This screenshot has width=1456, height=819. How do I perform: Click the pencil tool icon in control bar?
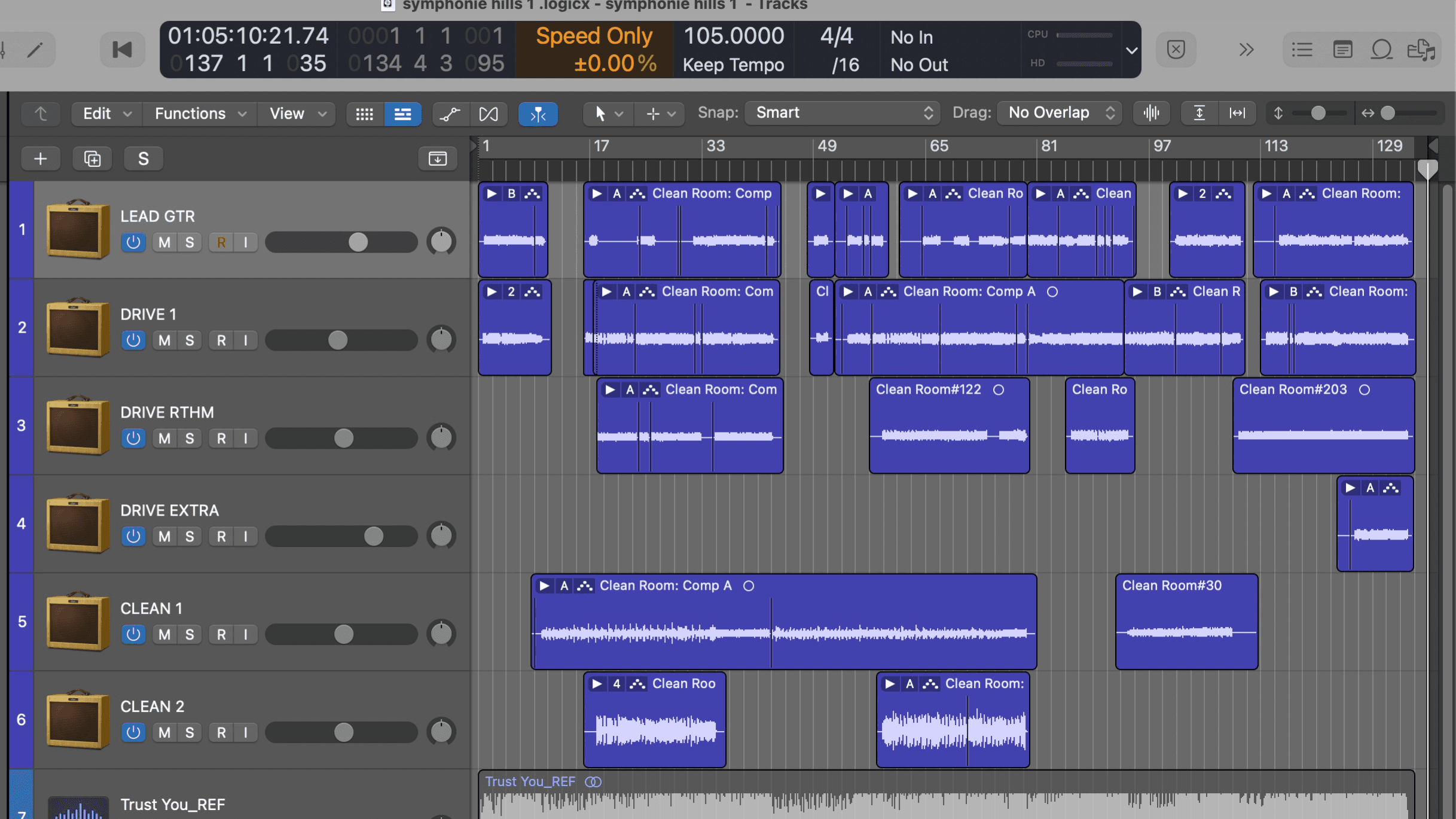[35, 50]
